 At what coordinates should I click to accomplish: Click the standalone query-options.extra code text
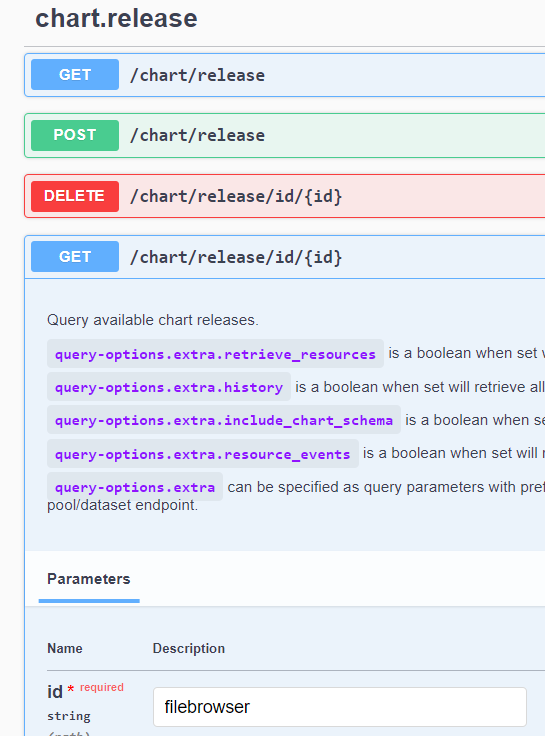(135, 487)
